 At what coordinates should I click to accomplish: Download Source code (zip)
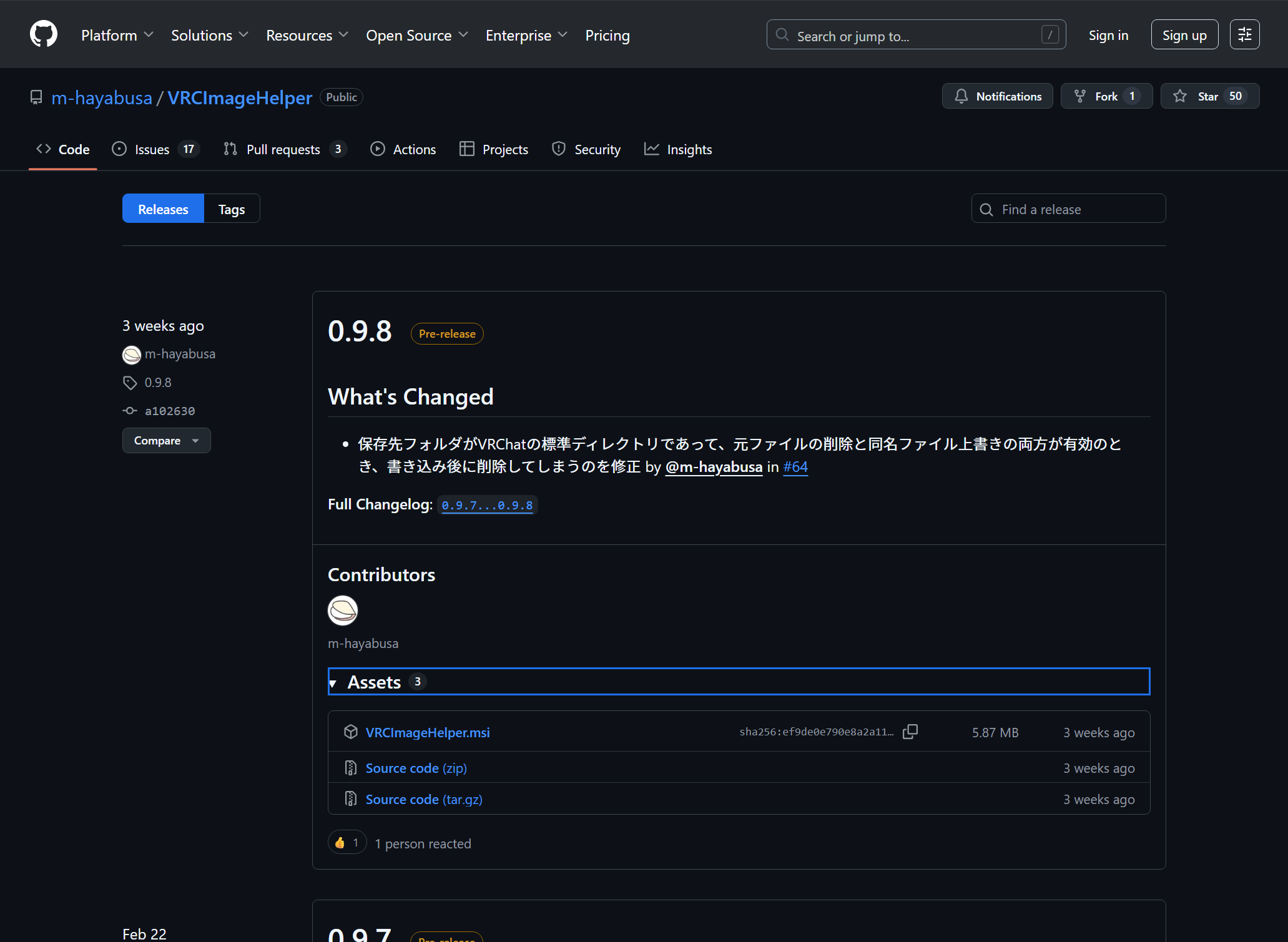[415, 768]
